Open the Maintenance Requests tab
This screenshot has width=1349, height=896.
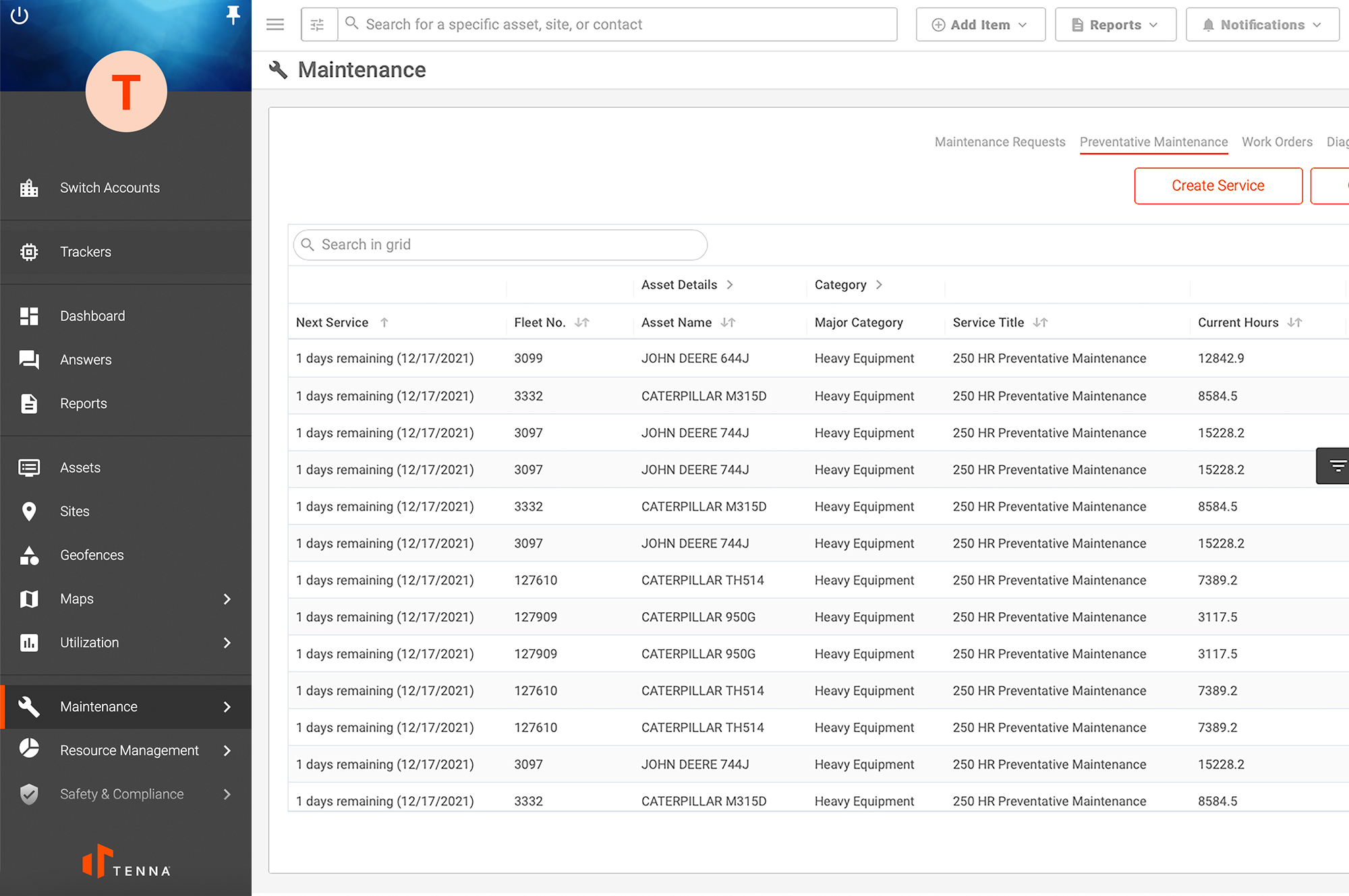(x=1000, y=142)
